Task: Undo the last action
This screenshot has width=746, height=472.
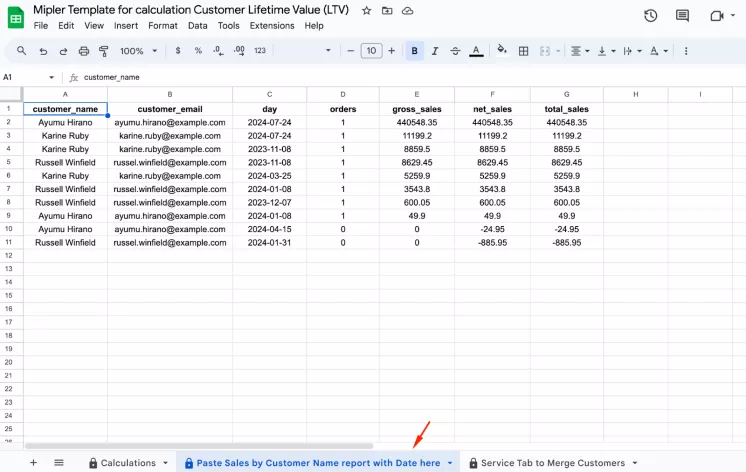Action: (x=43, y=51)
